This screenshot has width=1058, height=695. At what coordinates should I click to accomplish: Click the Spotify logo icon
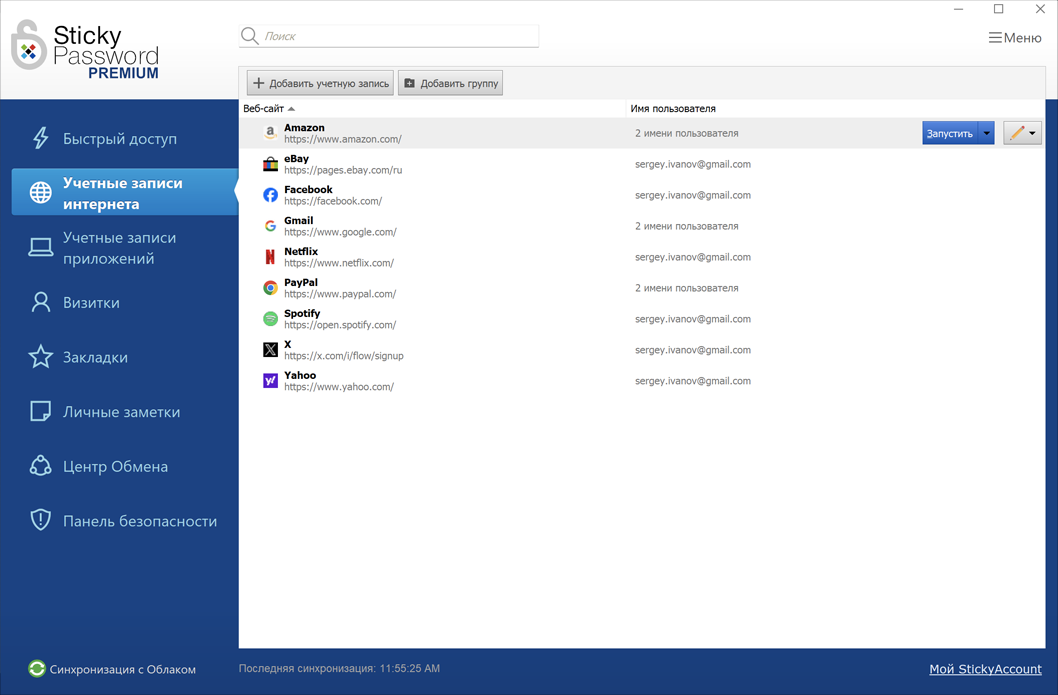[x=270, y=319]
